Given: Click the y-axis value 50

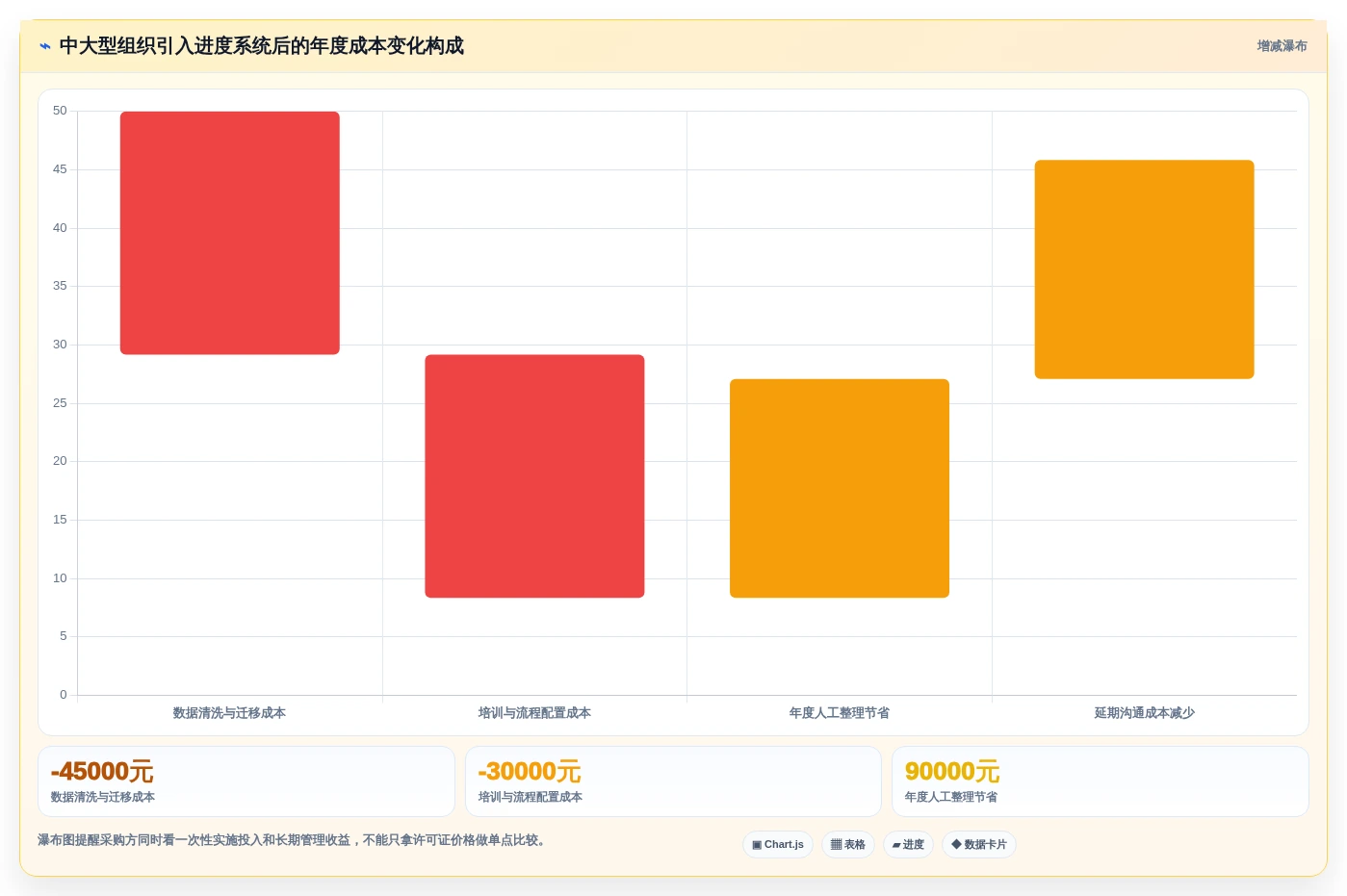Looking at the screenshot, I should point(60,111).
